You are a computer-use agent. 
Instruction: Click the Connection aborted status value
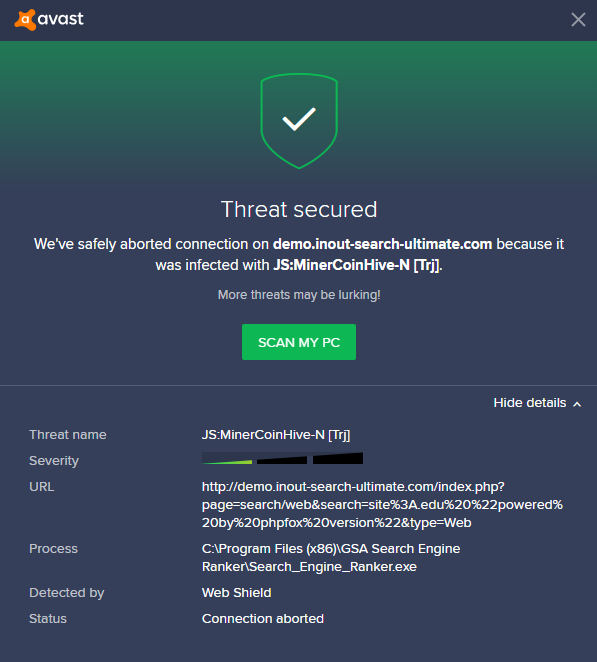[263, 619]
